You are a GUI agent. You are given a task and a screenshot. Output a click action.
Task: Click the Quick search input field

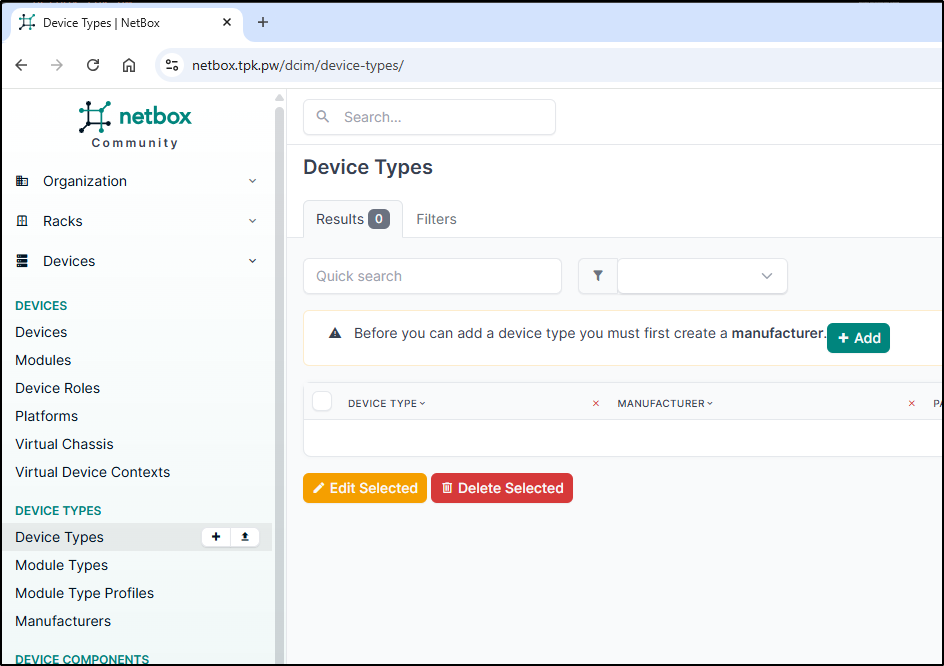click(432, 276)
